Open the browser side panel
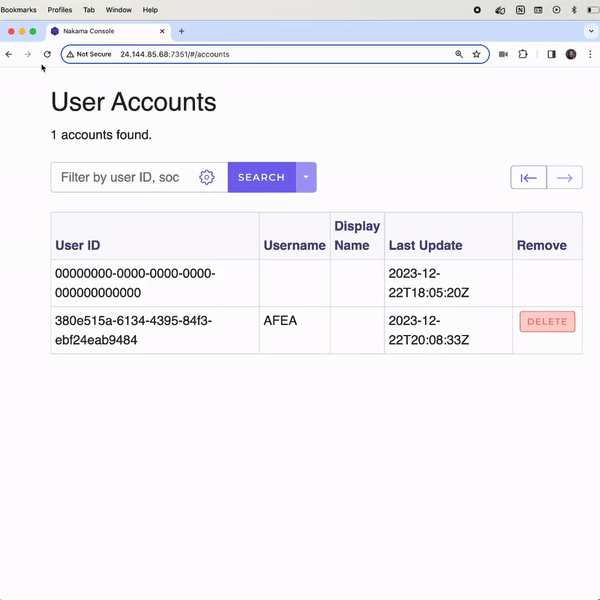Image resolution: width=600 pixels, height=600 pixels. pos(551,54)
